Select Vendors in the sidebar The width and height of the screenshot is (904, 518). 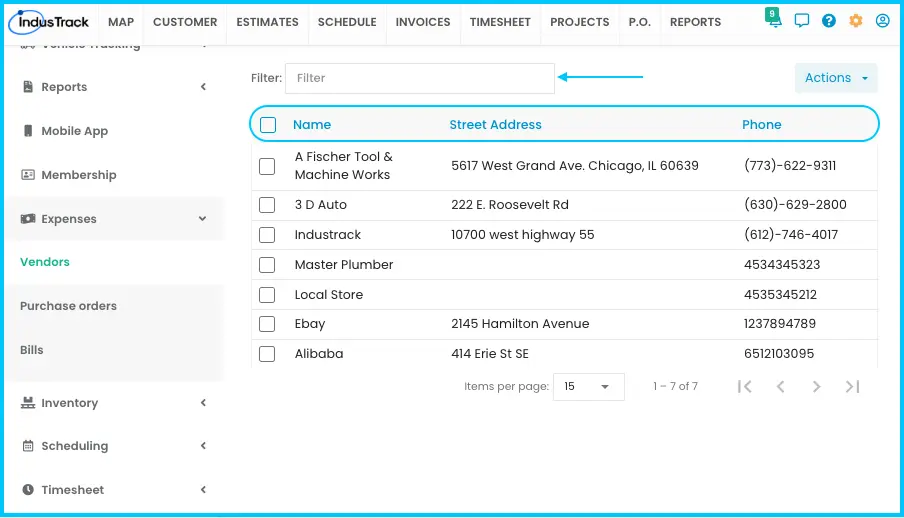45,262
